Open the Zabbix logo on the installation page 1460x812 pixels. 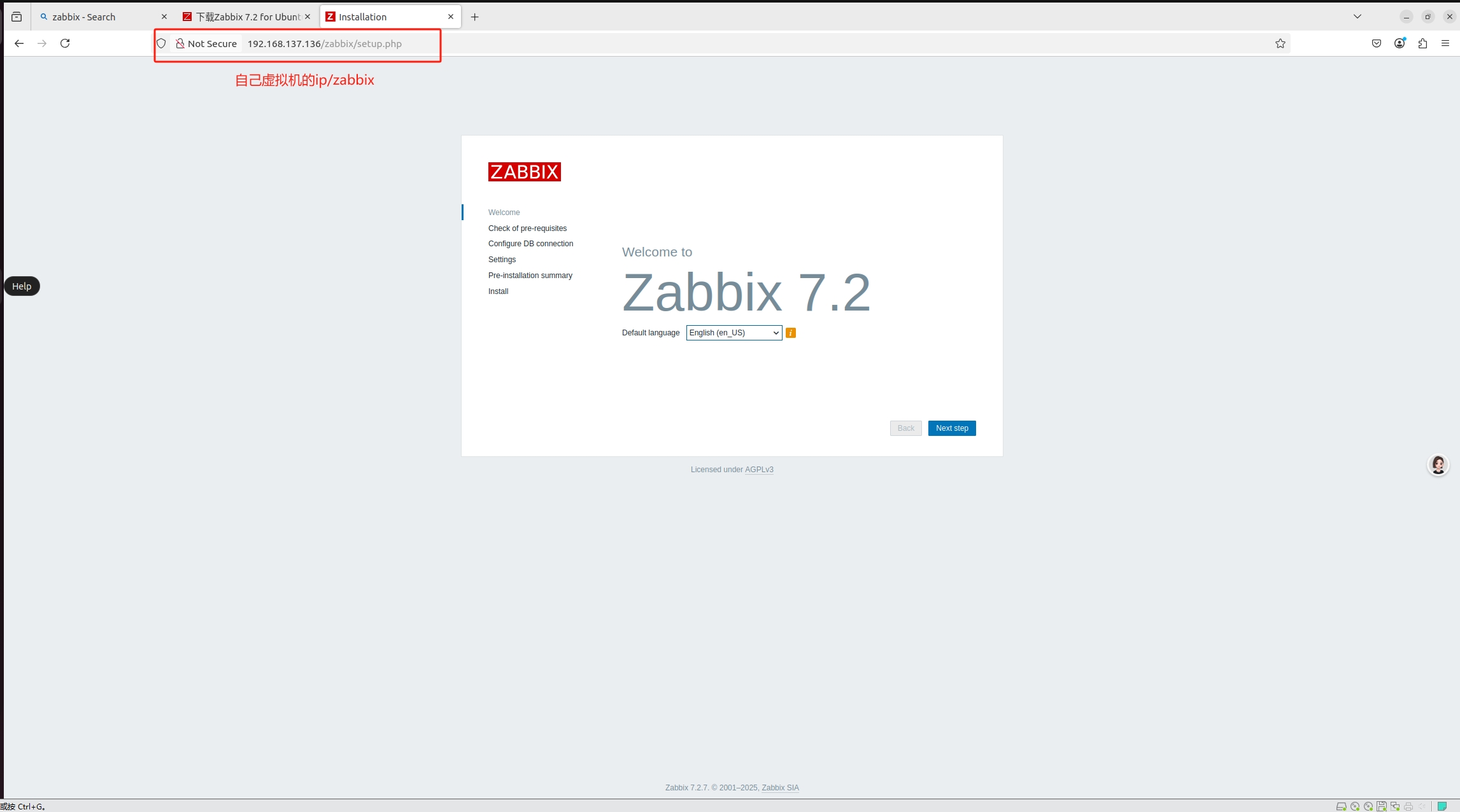[x=524, y=172]
